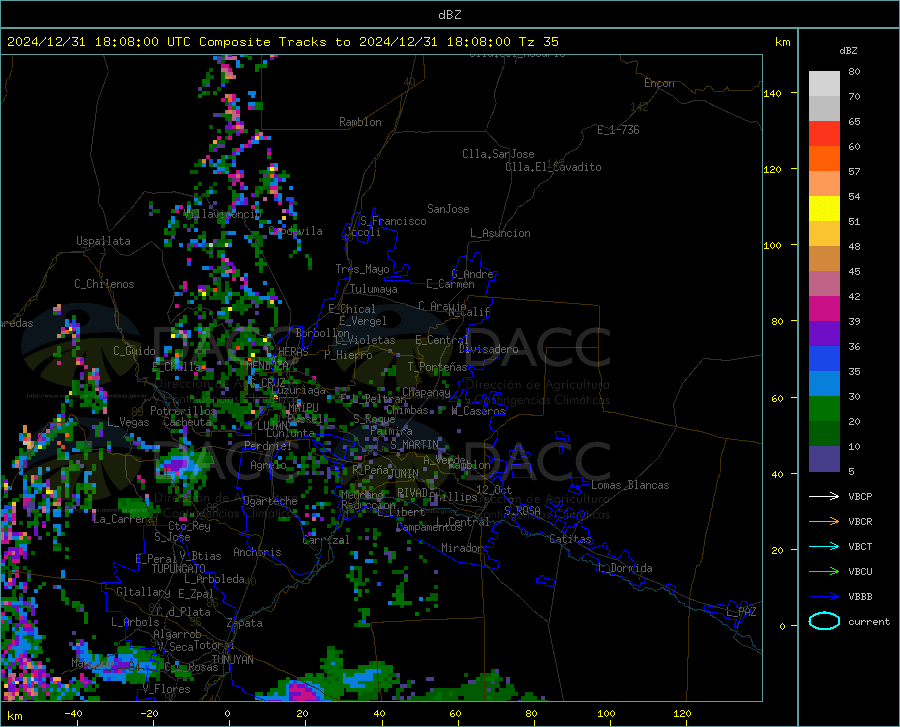
Task: Click the cyan 'current' ellipse in legend
Action: coord(824,621)
